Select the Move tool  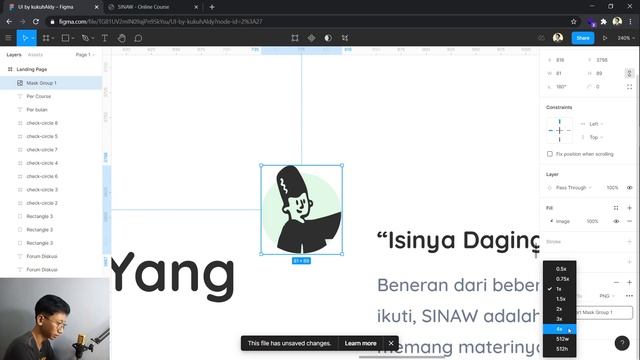tap(24, 38)
